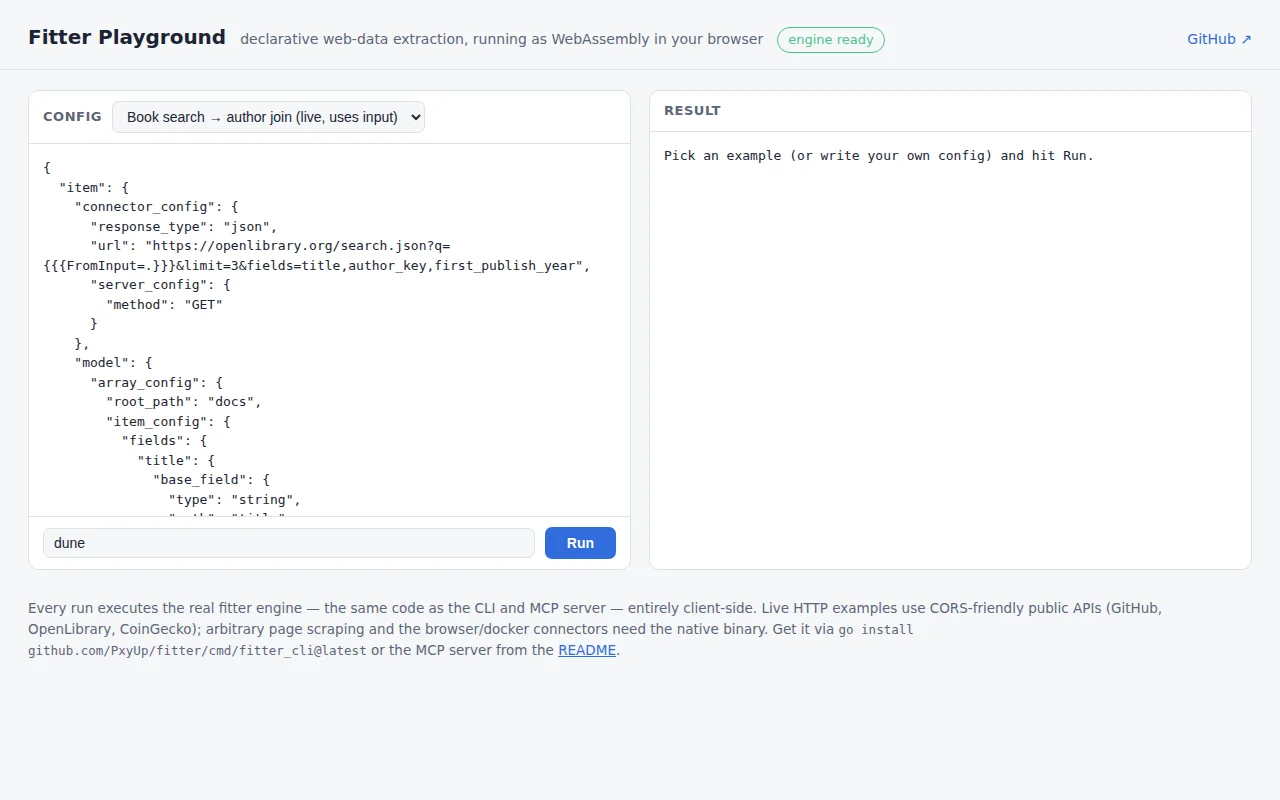This screenshot has height=800, width=1280.
Task: Open the README link
Action: (587, 650)
